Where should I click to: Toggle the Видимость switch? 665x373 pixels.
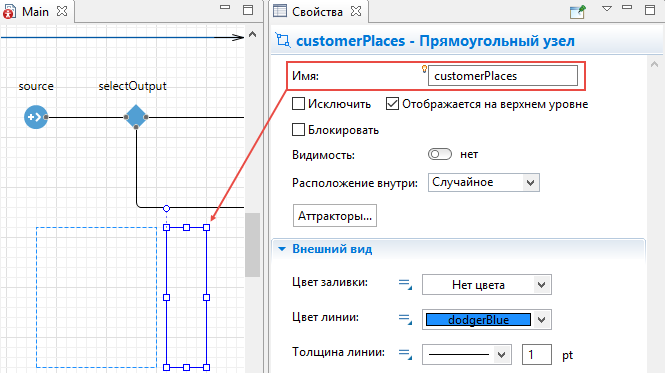tap(440, 154)
